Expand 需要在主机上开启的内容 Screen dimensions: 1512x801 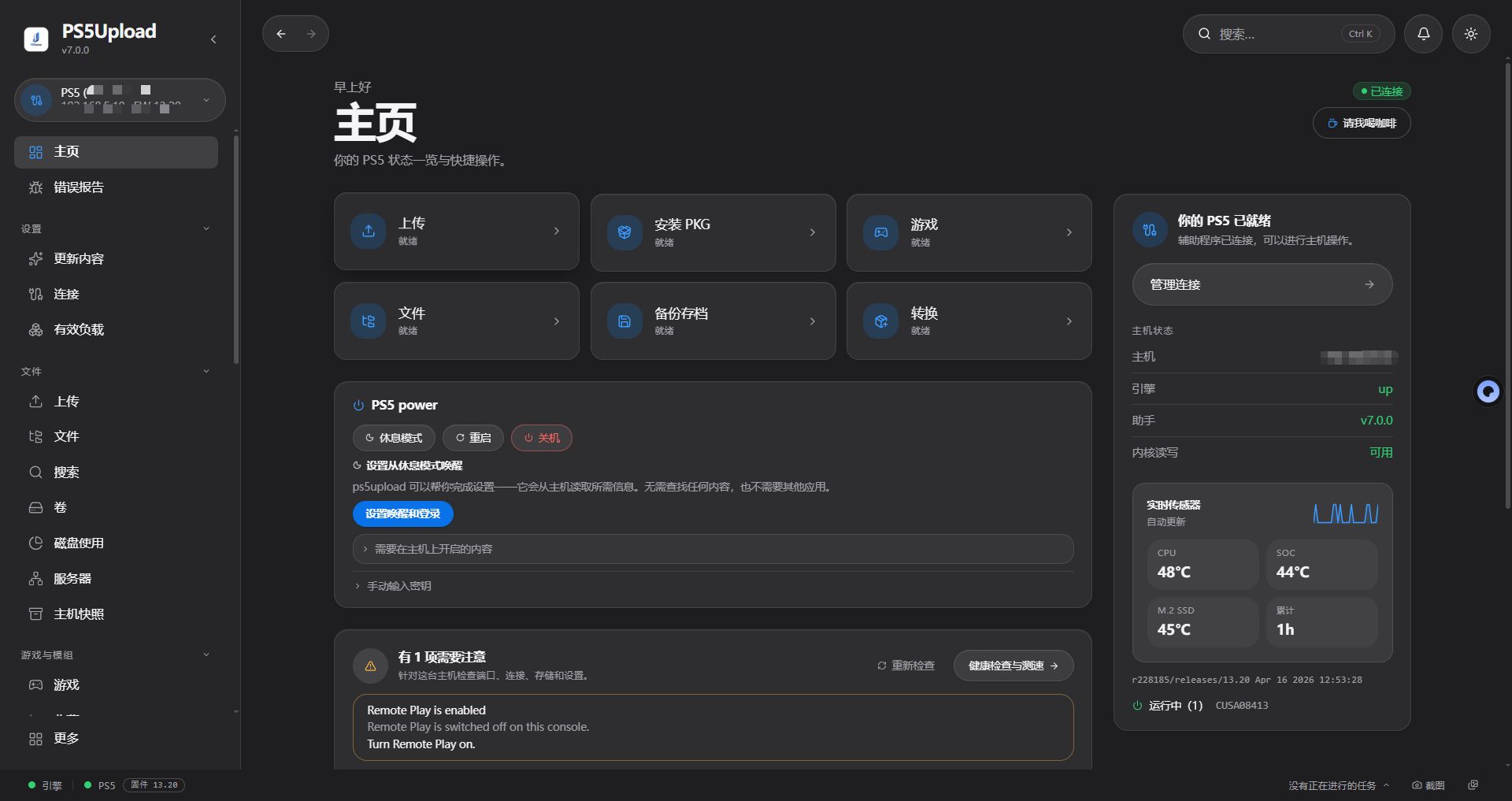[x=713, y=549]
